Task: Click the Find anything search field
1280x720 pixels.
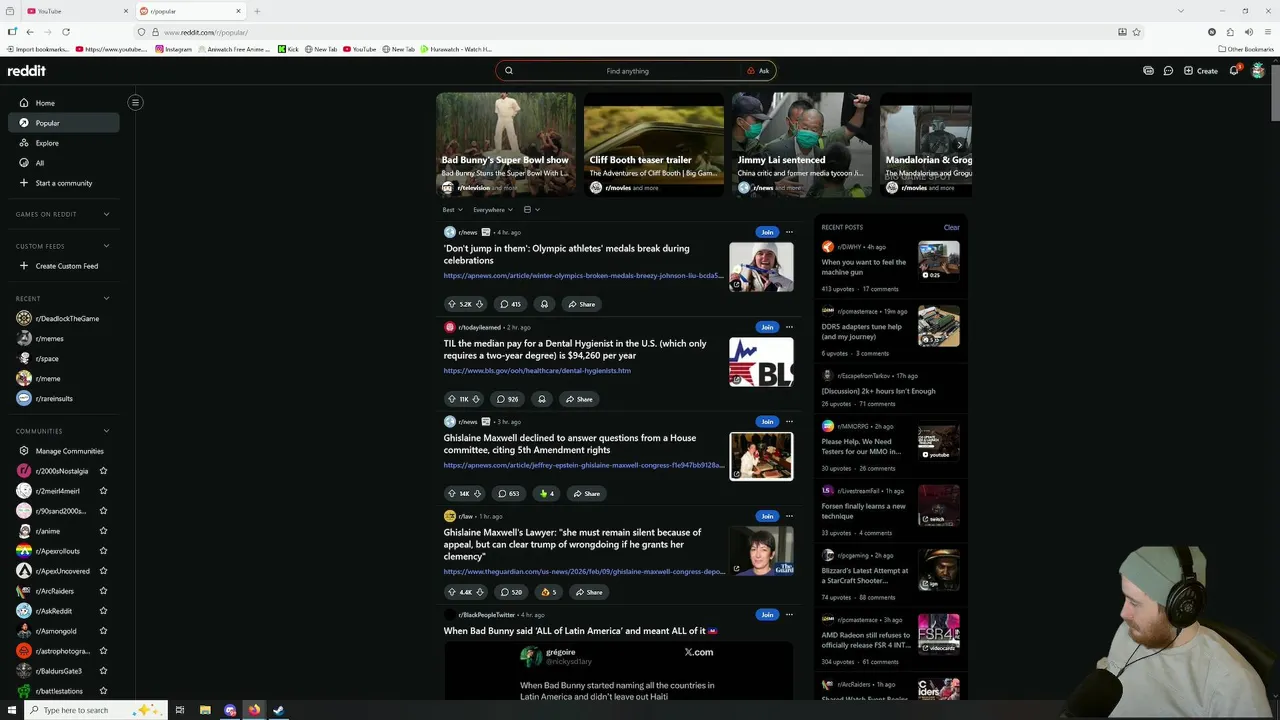Action: (x=627, y=71)
